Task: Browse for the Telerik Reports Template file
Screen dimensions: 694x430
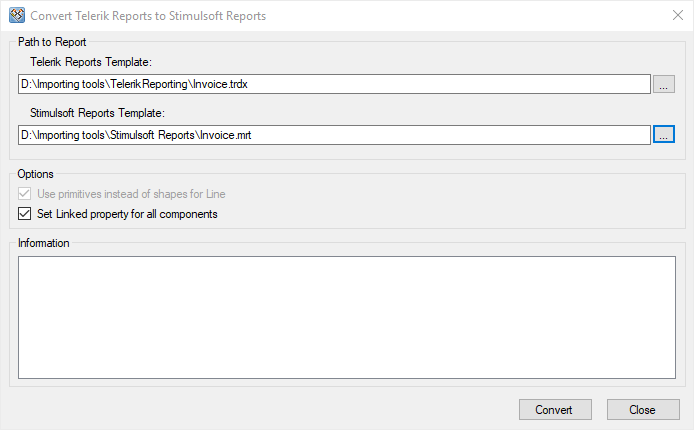Action: [664, 85]
